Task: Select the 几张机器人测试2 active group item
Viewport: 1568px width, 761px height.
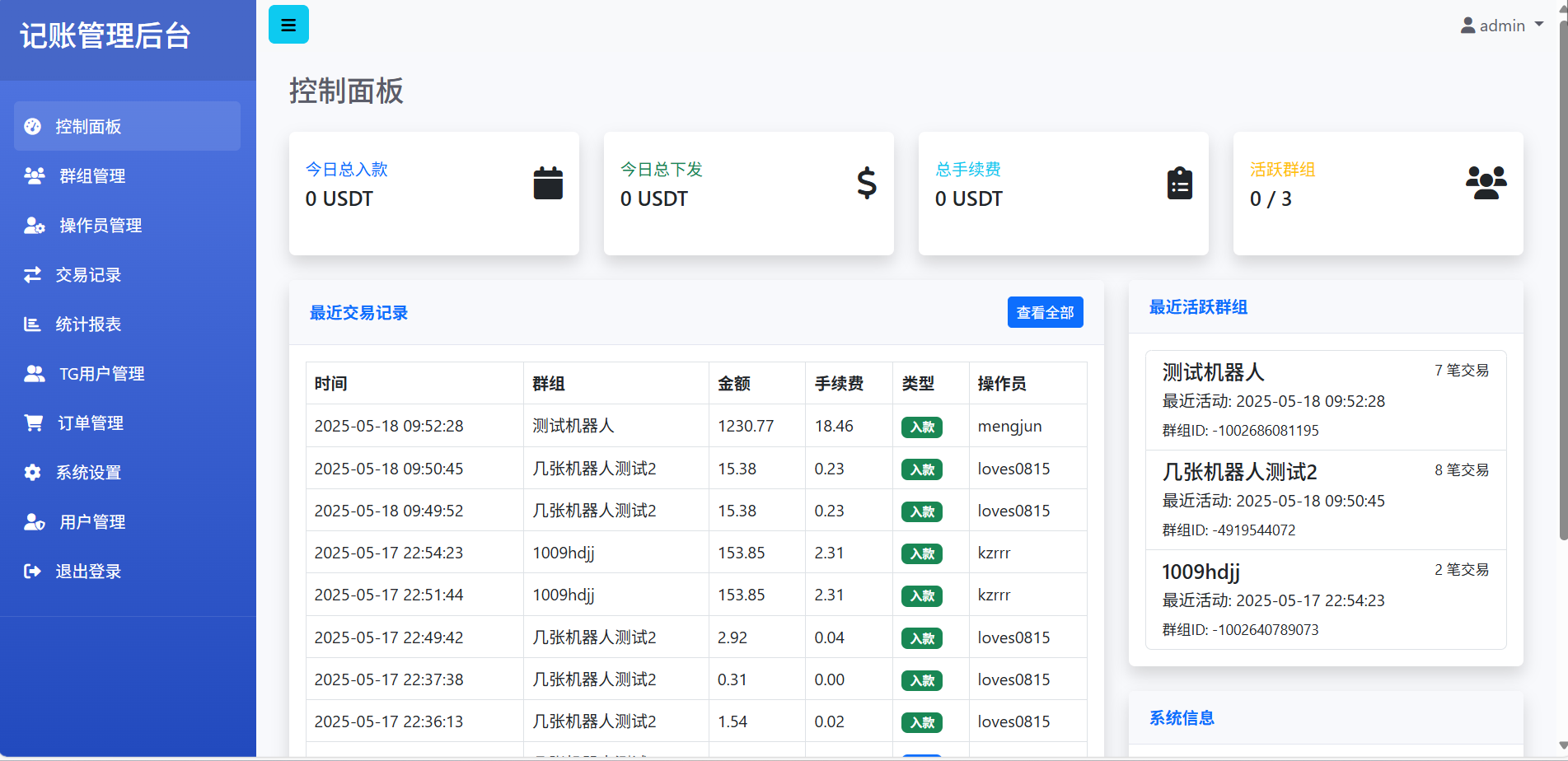Action: [x=1325, y=500]
